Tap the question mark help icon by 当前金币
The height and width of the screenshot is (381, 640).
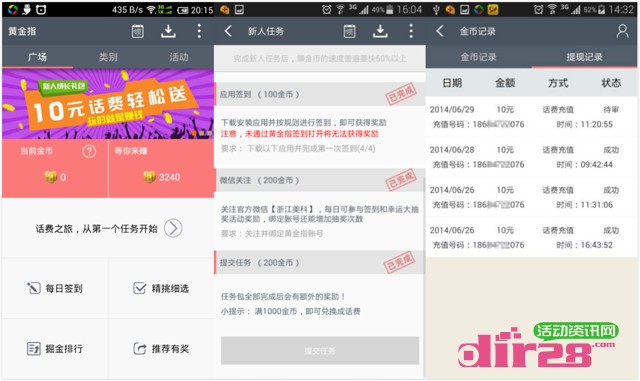pos(89,152)
